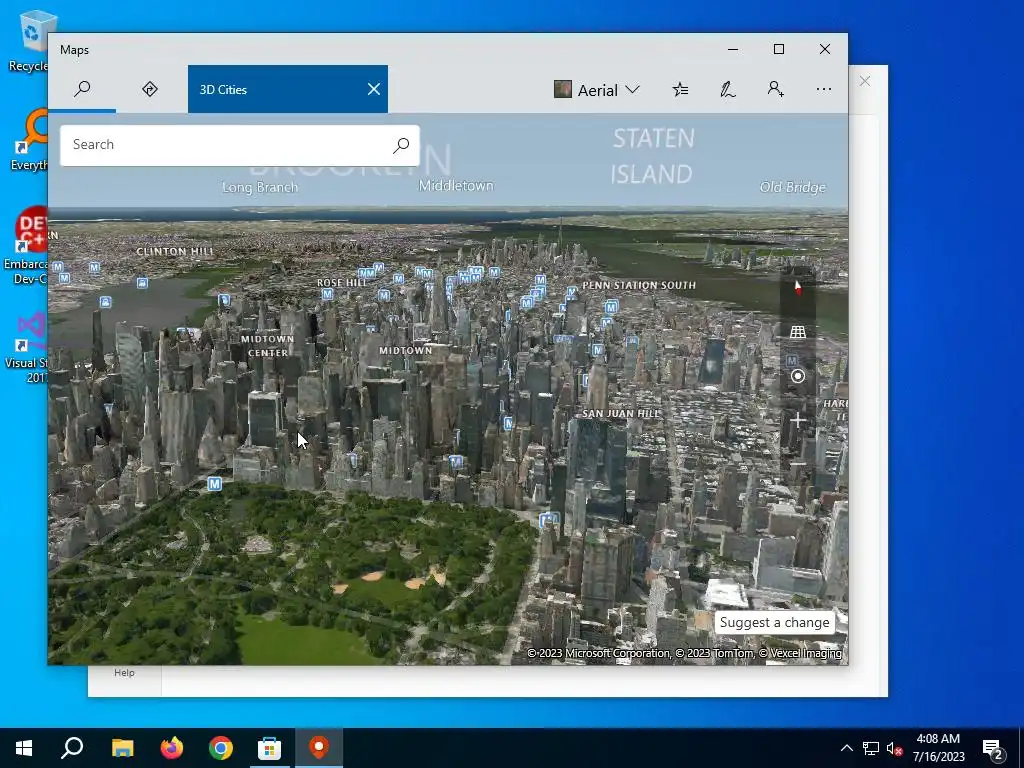The image size is (1024, 768).
Task: Close the Maps window
Action: pos(825,49)
